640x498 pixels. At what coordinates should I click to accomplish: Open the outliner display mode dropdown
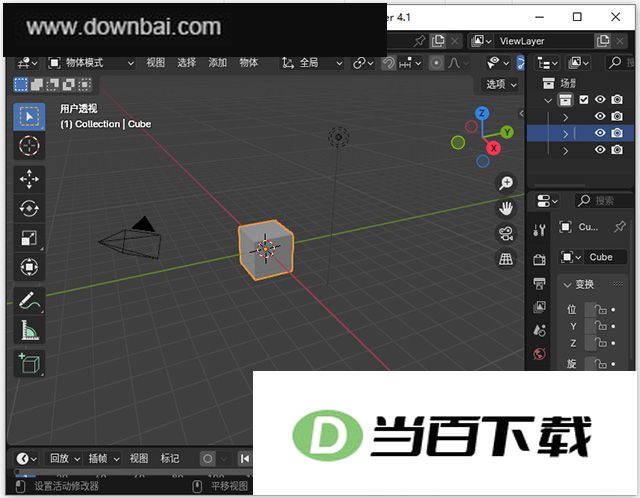tap(580, 63)
